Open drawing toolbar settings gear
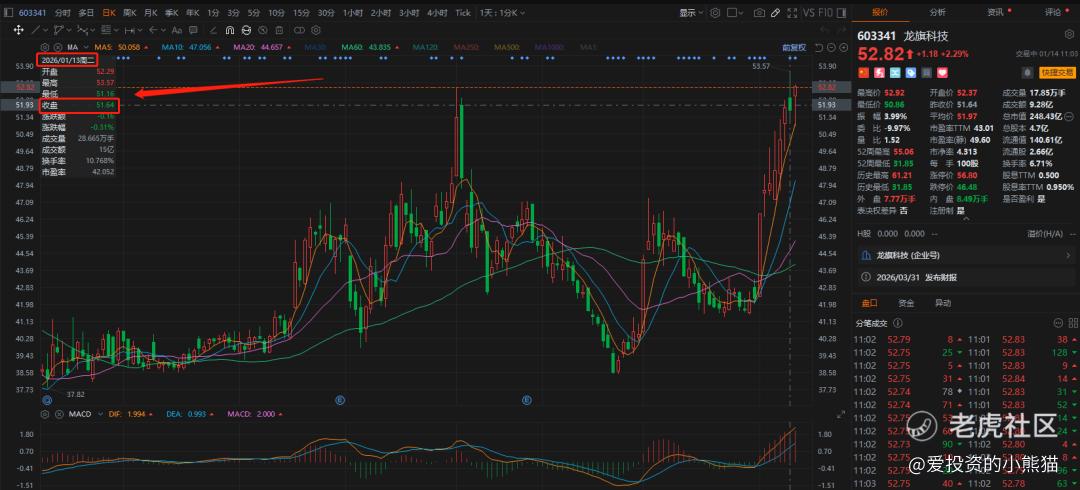 pos(315,30)
